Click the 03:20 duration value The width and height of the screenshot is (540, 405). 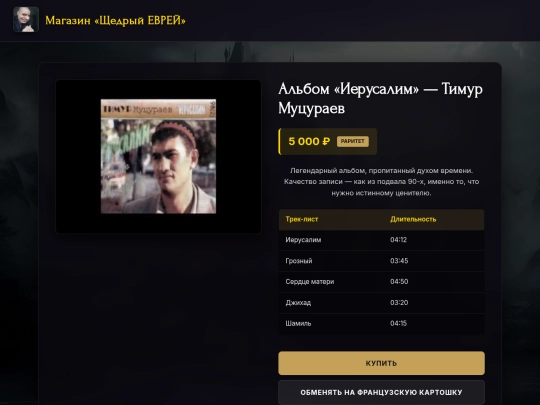click(x=399, y=303)
